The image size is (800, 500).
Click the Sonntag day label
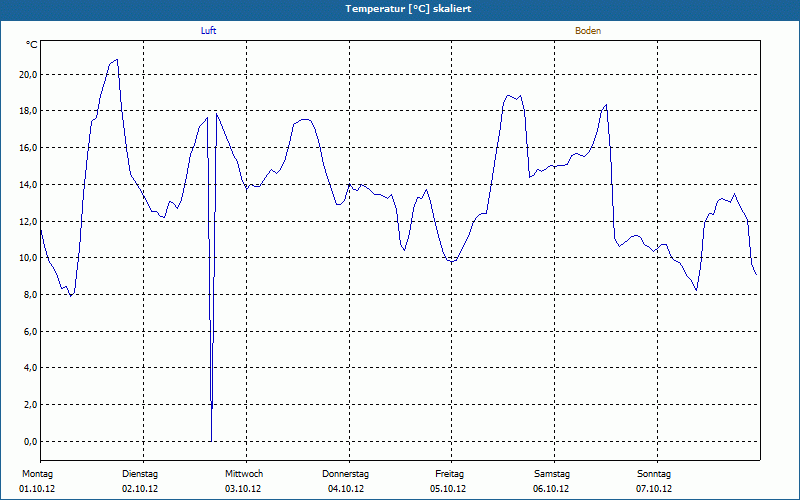[x=654, y=474]
